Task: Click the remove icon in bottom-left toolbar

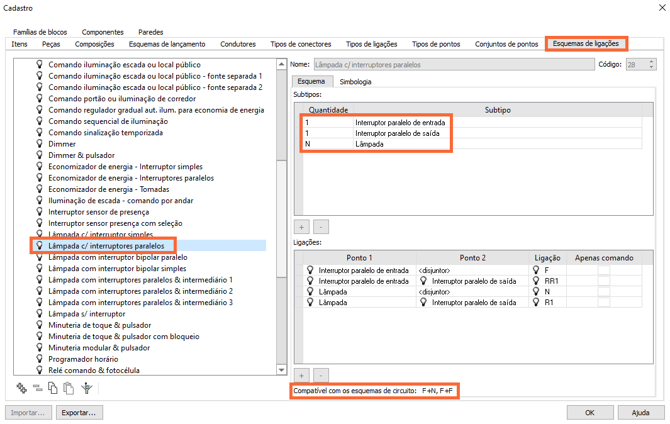Action: [37, 388]
